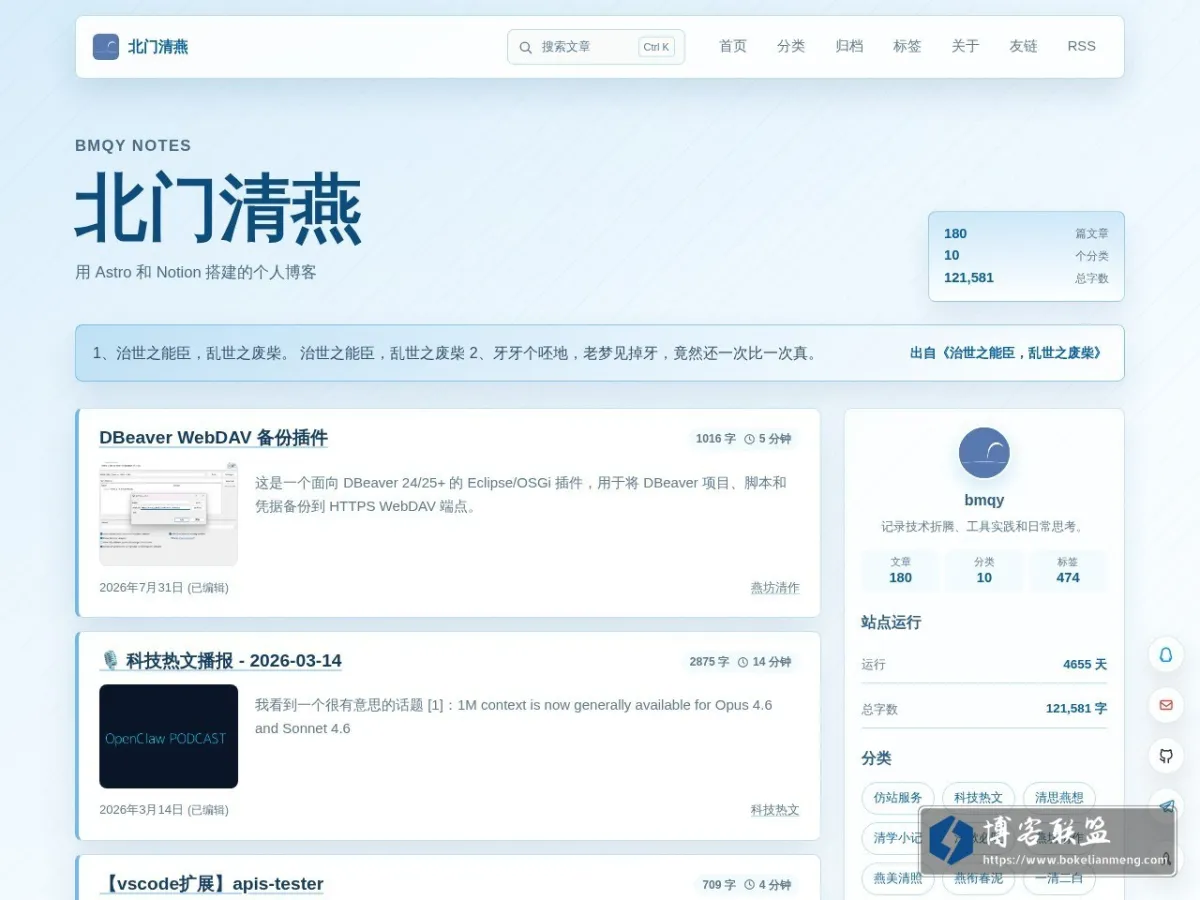Image resolution: width=1200 pixels, height=900 pixels.
Task: Click 燕坊清作 category under DBeaver post
Action: click(775, 588)
